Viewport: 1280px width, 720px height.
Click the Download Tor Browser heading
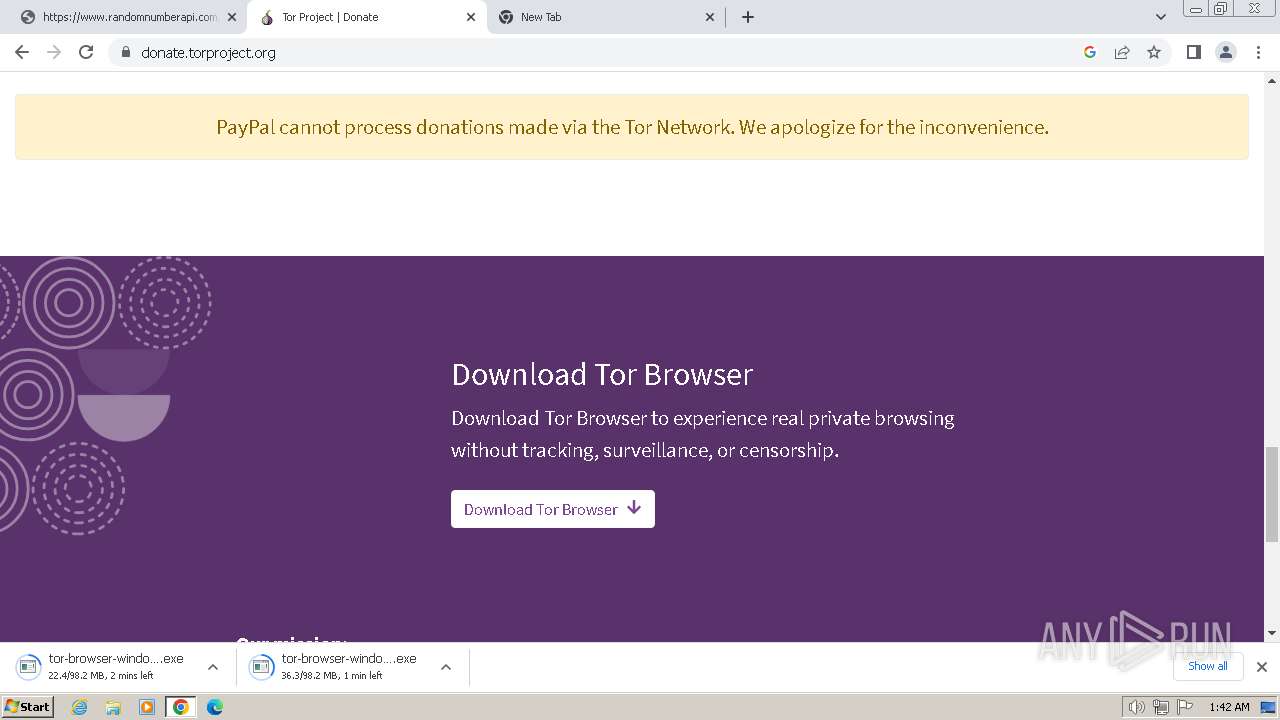tap(602, 374)
